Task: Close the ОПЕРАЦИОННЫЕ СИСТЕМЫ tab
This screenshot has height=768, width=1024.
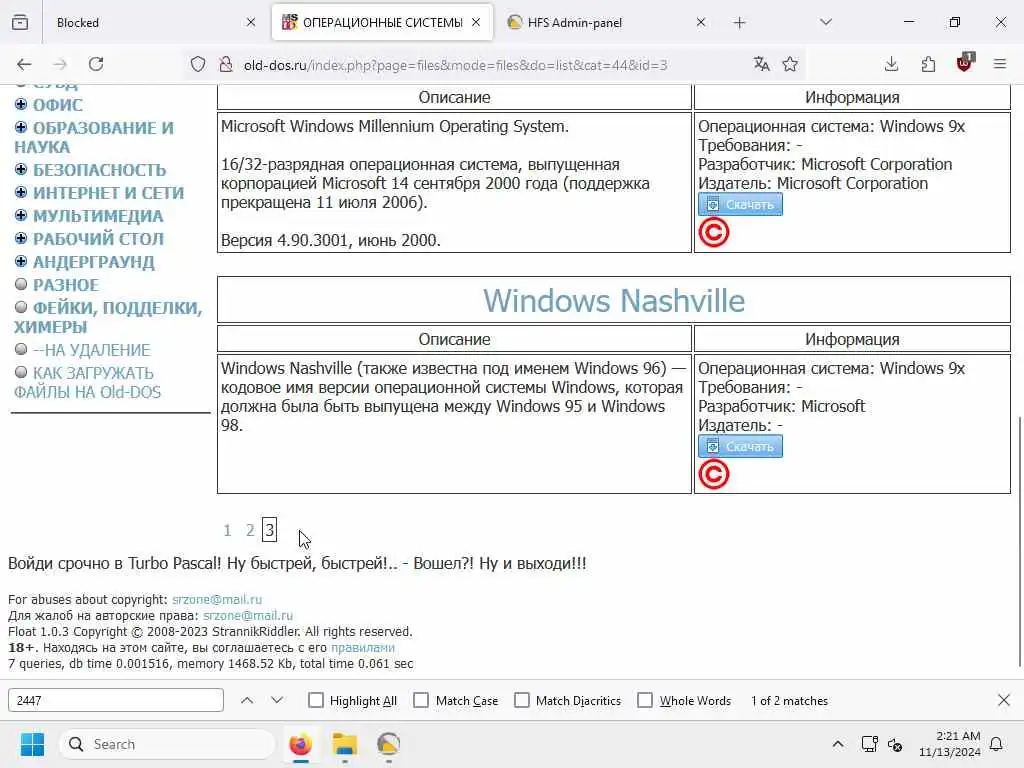Action: 476,22
